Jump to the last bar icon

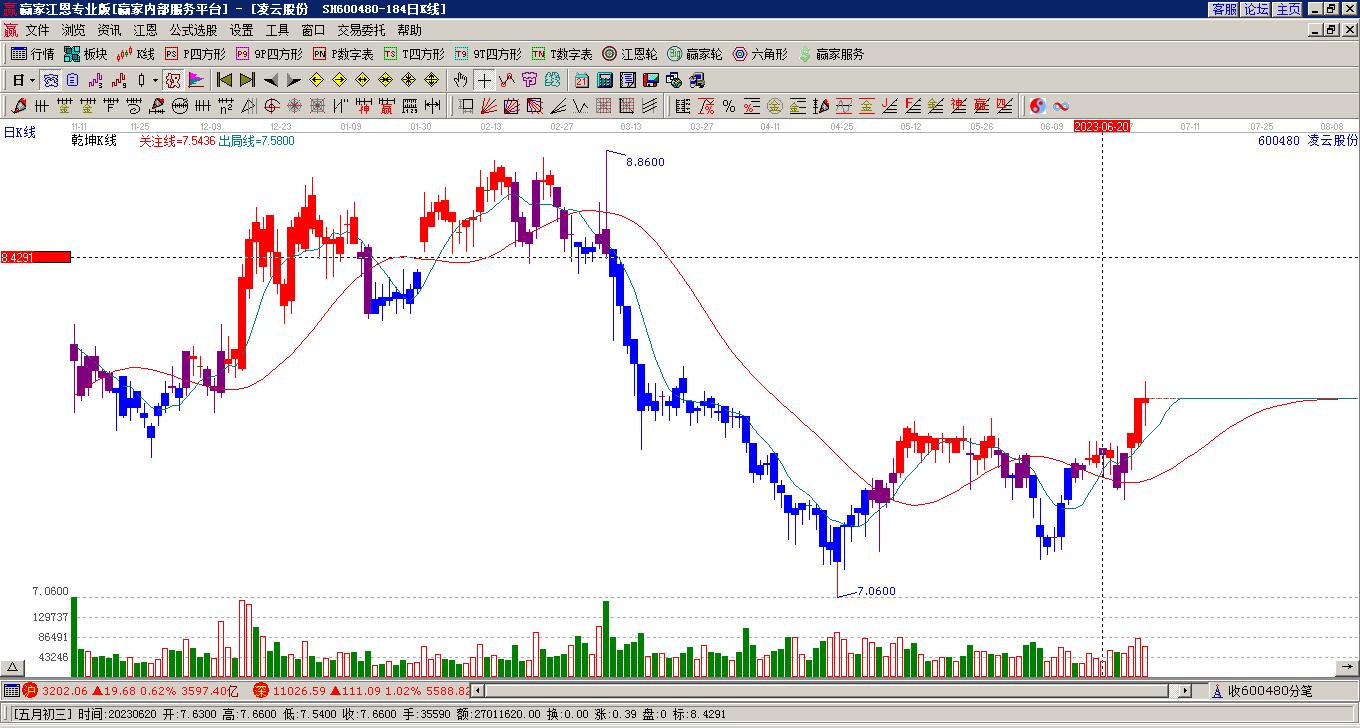(x=247, y=80)
